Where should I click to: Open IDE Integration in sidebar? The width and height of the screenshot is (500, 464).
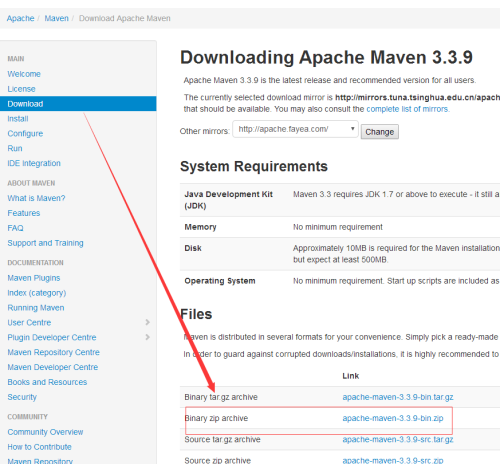tap(34, 163)
